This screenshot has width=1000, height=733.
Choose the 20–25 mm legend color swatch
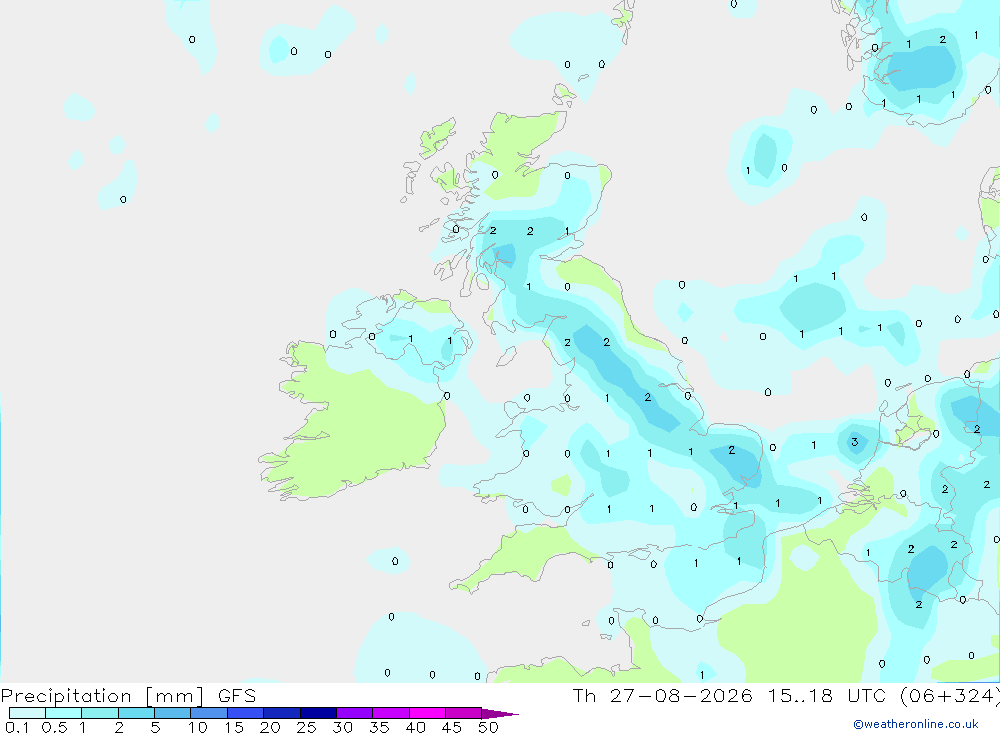281,713
